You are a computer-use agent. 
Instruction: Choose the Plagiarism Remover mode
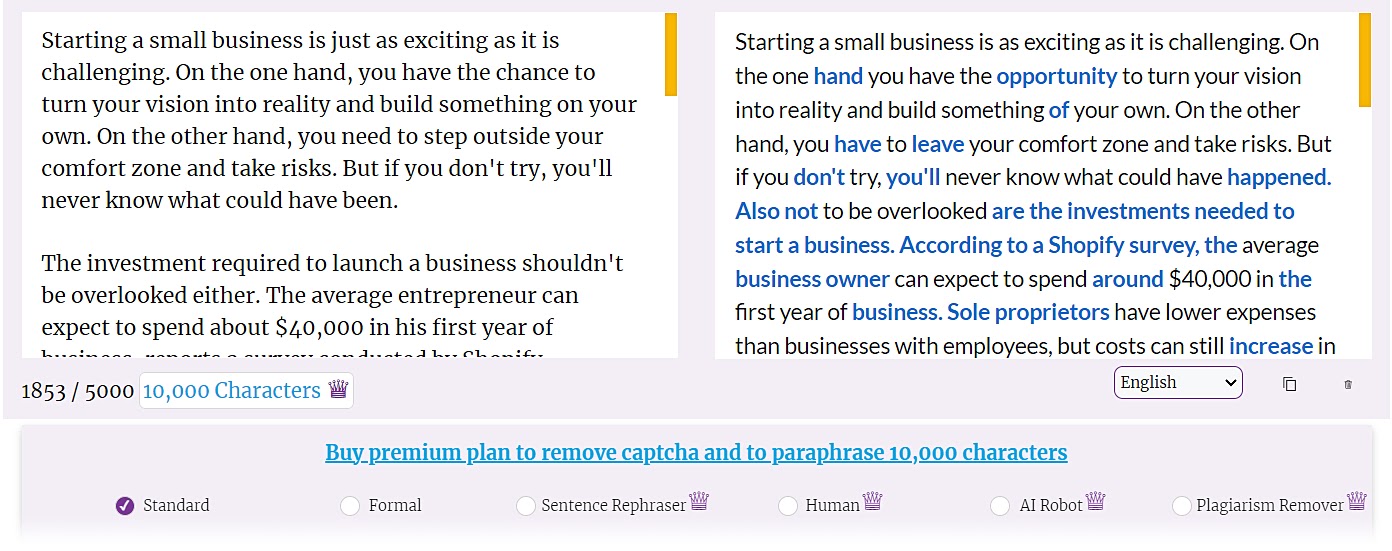(x=1182, y=506)
